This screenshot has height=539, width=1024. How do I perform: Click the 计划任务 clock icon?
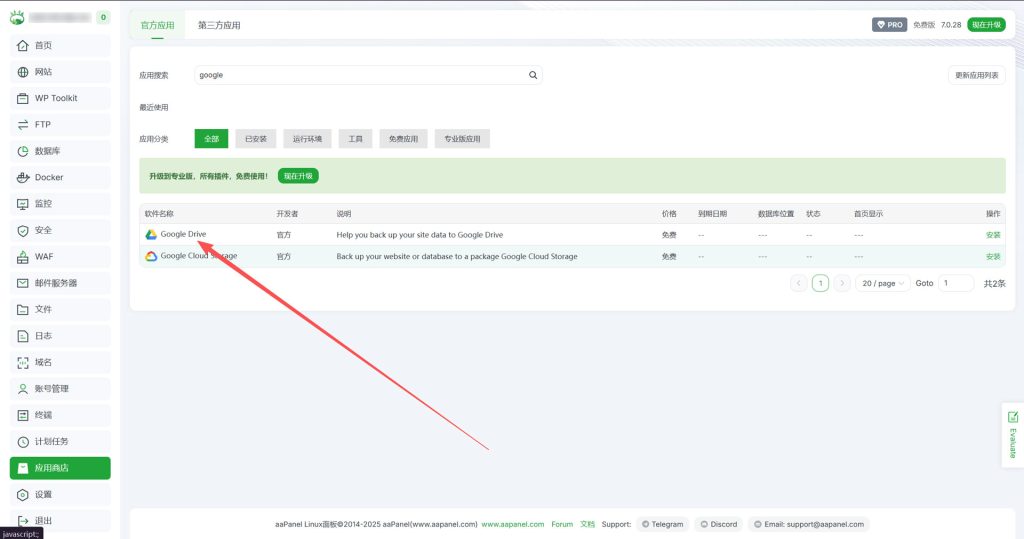point(23,442)
